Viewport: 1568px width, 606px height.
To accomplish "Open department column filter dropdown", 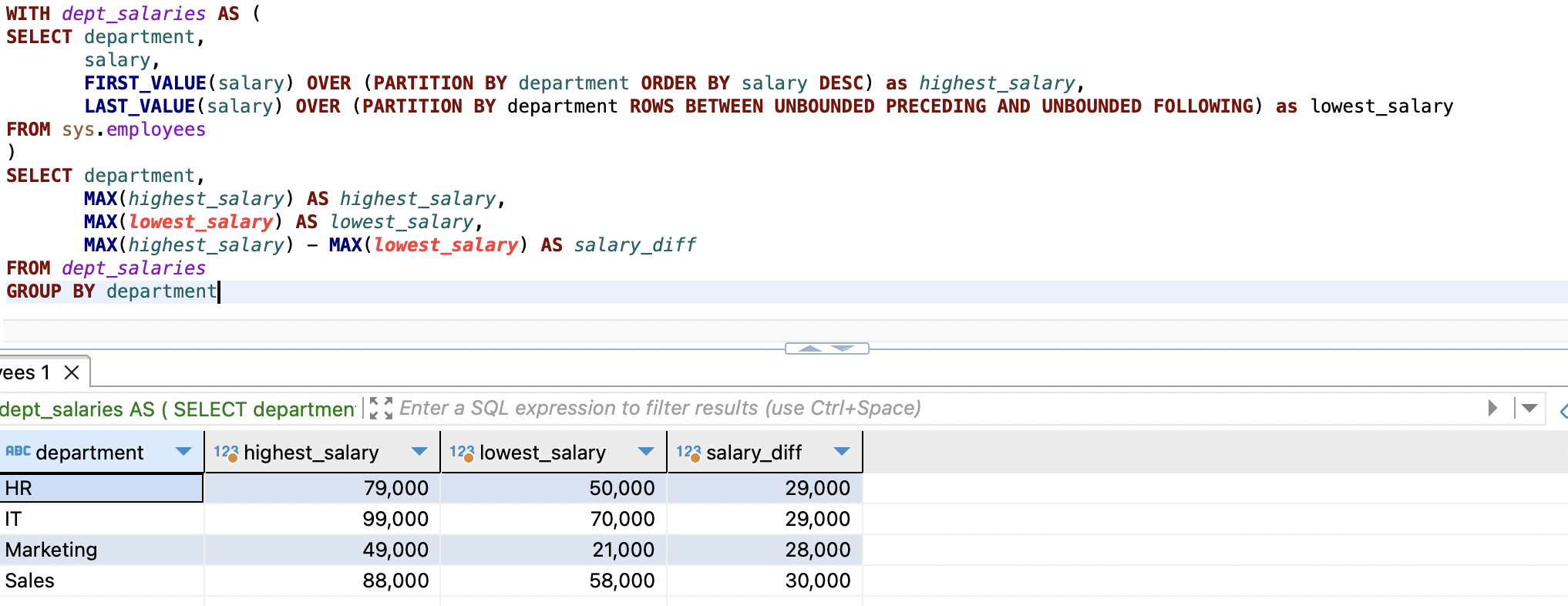I will click(183, 452).
